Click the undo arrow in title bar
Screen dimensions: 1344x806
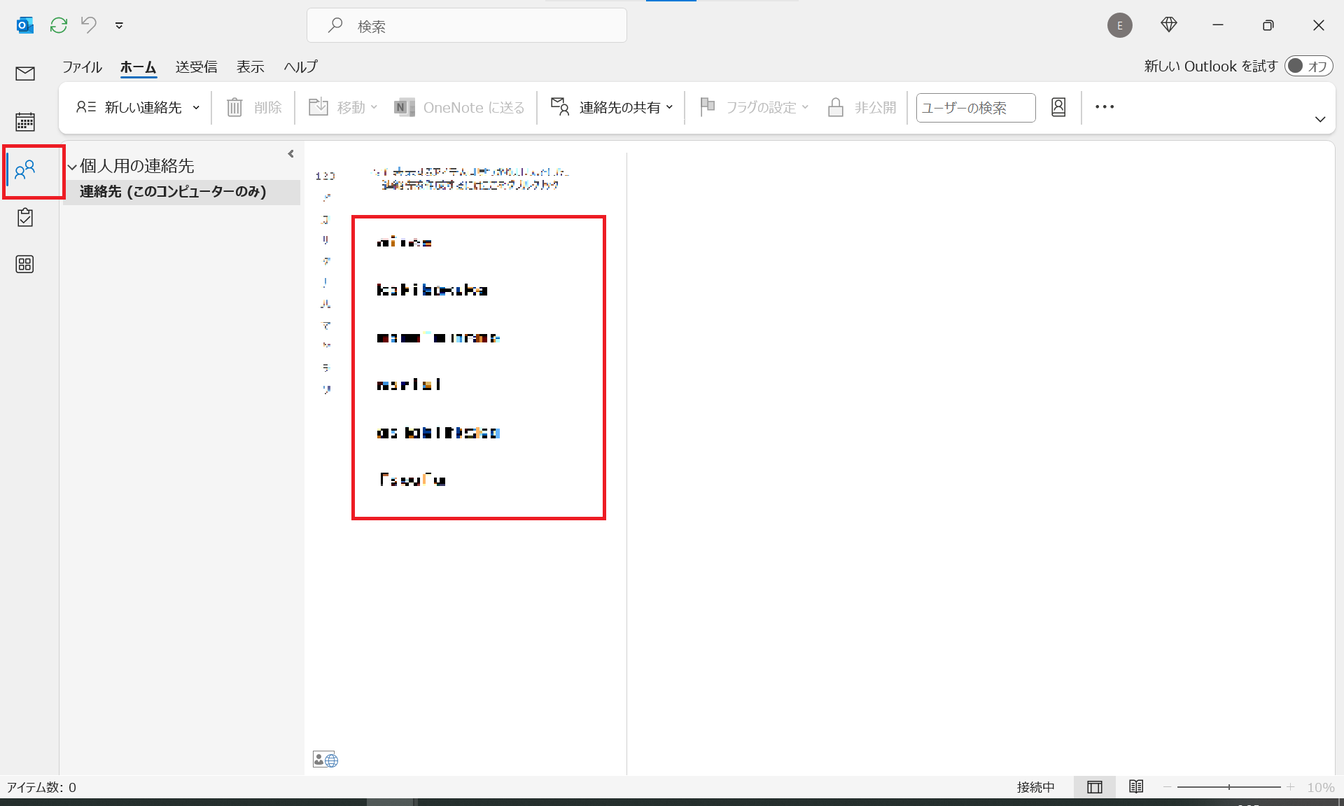(89, 25)
